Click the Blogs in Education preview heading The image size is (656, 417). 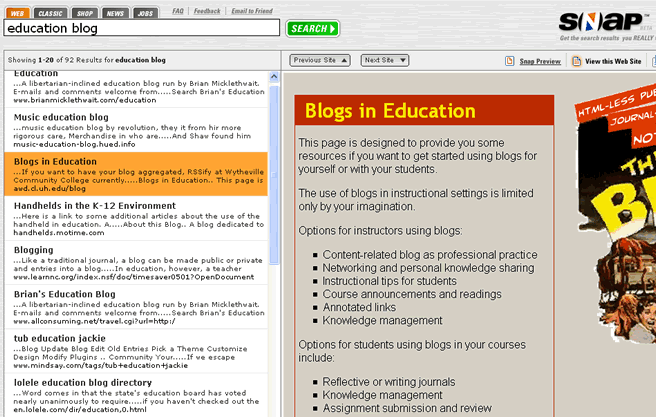pos(390,111)
